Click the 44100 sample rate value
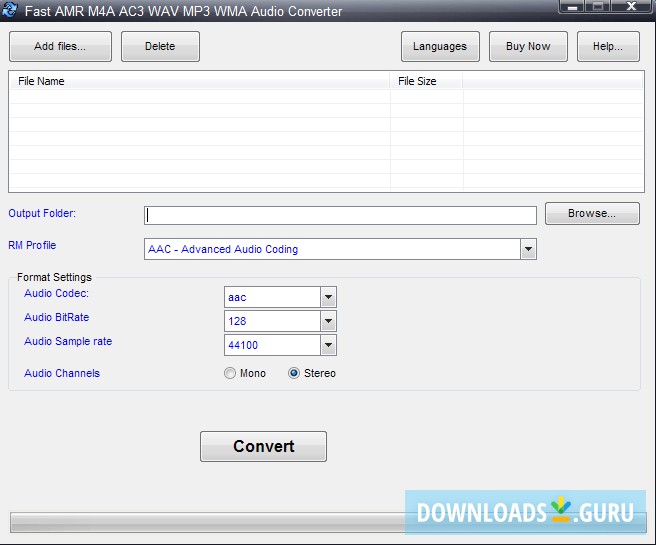This screenshot has height=545, width=656. coord(243,345)
